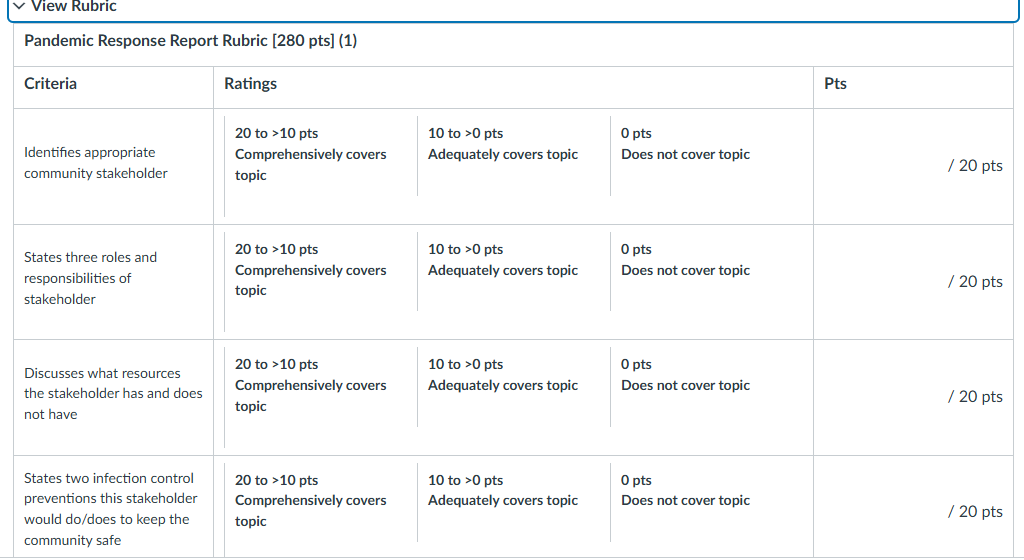This screenshot has height=560, width=1024.
Task: Click the Pandemic Response Report Rubric title
Action: (190, 41)
